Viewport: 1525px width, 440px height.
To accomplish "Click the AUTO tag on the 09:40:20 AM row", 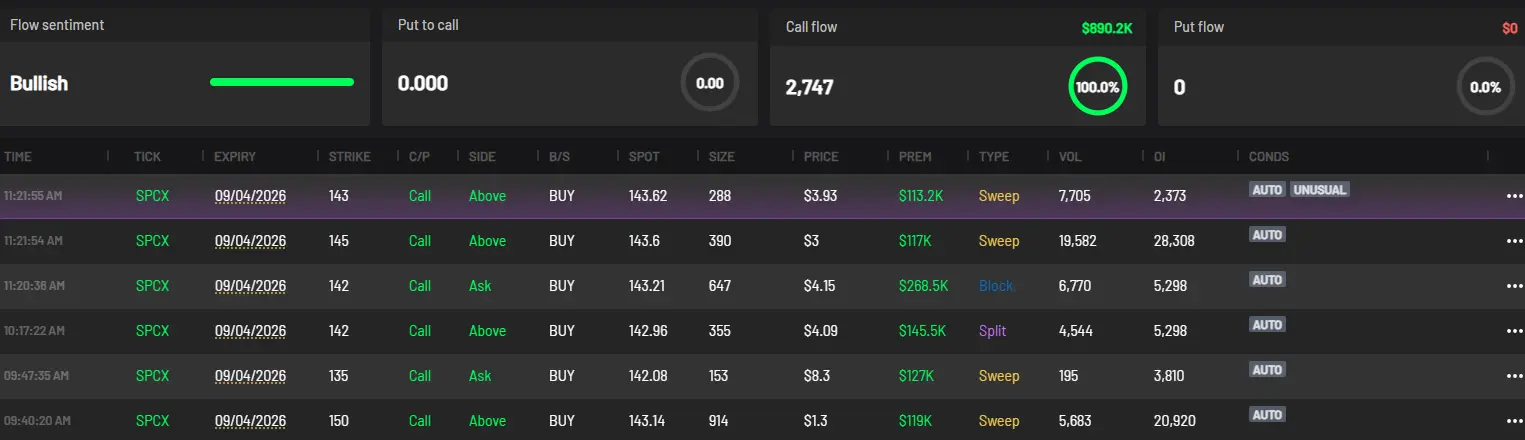I will click(x=1267, y=414).
